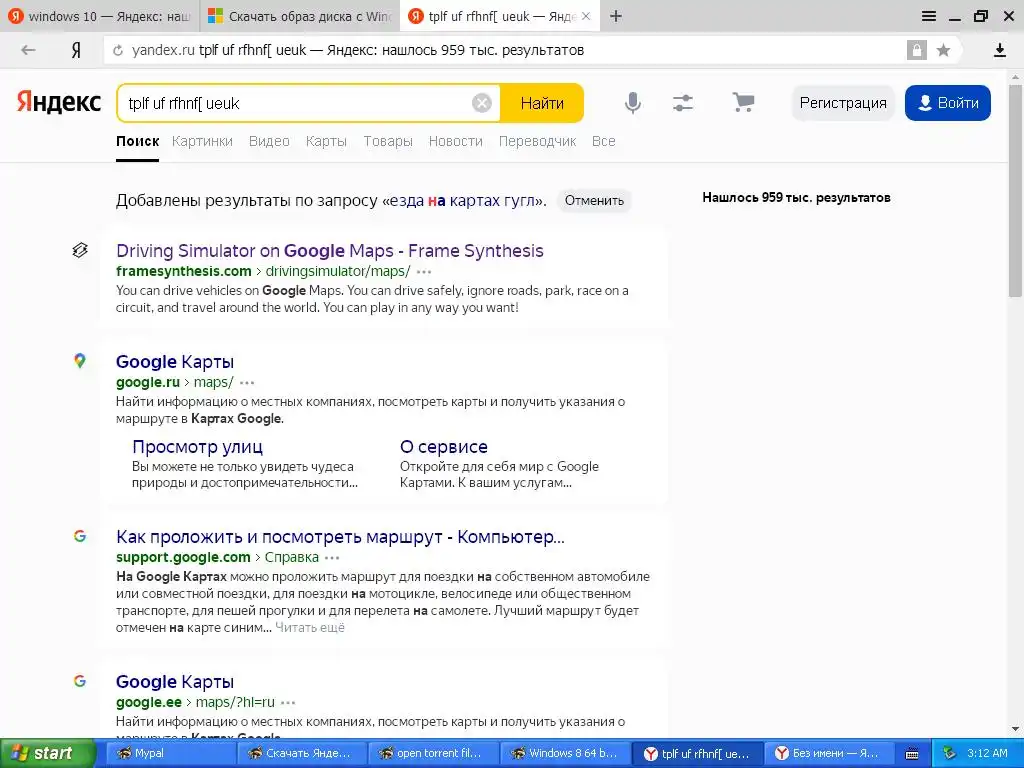Open the О сервисе sitelink
Image resolution: width=1024 pixels, height=768 pixels.
coord(444,447)
